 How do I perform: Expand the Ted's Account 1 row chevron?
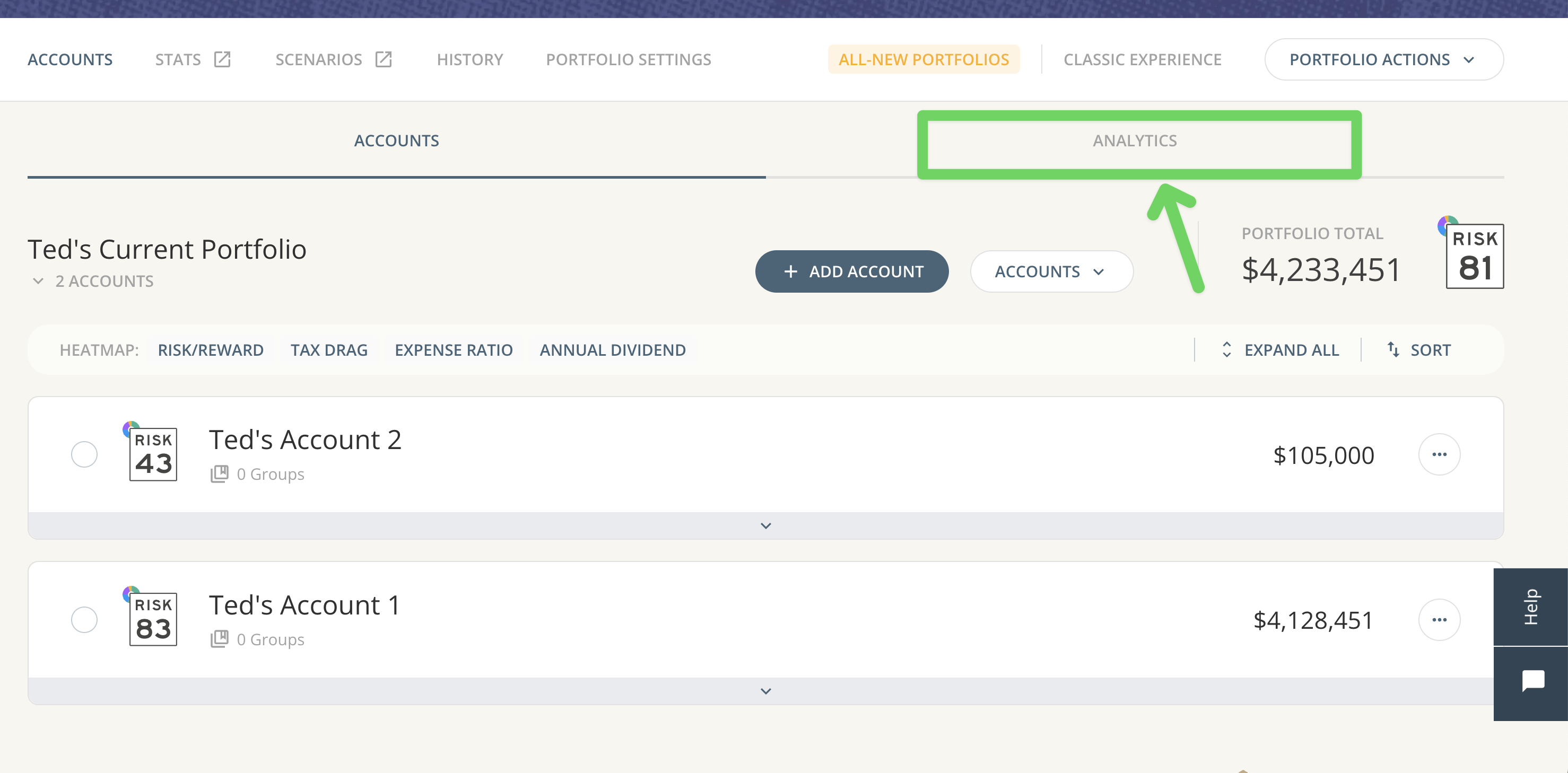(765, 690)
